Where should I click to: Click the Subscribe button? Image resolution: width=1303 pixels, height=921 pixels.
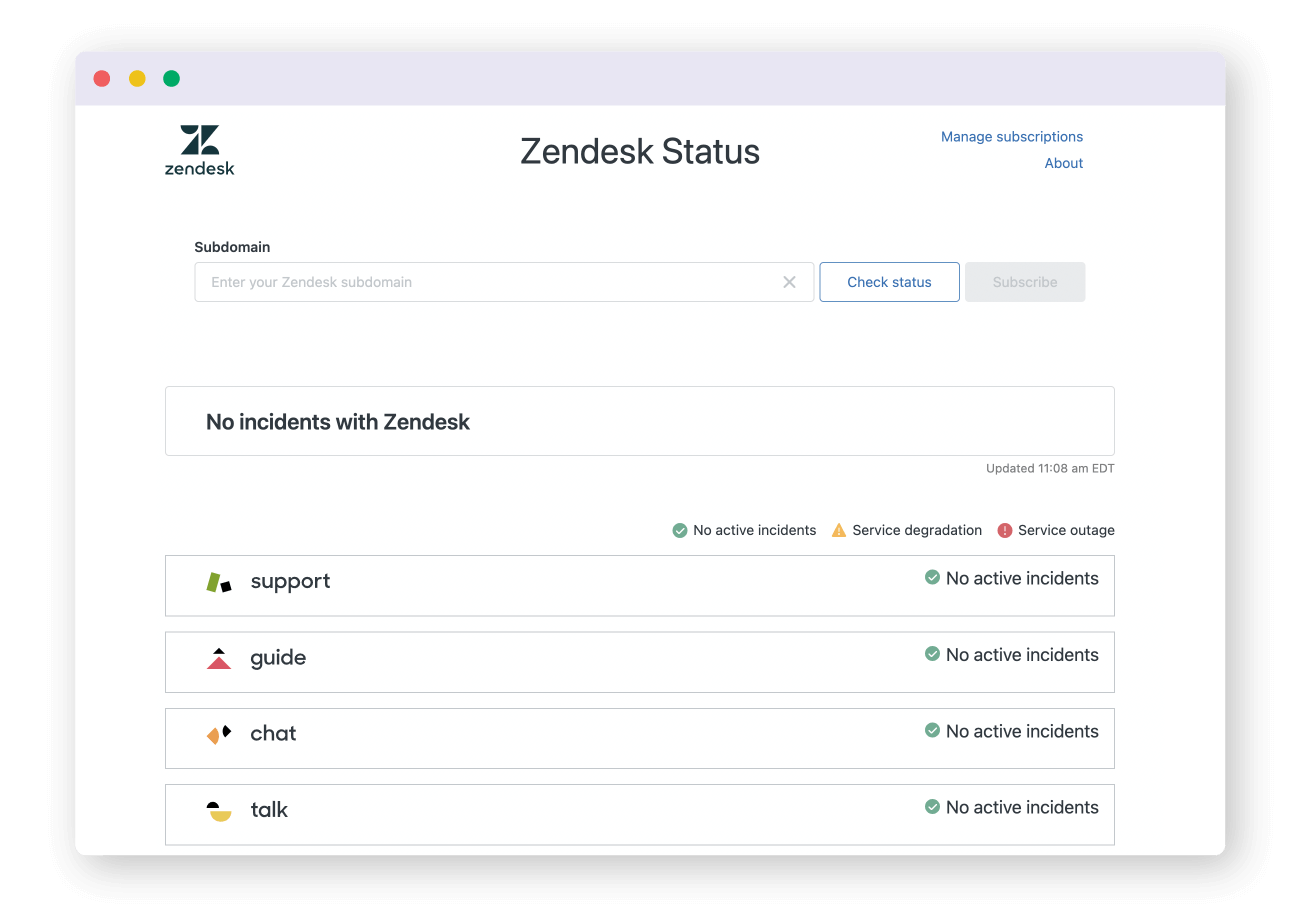tap(1025, 282)
